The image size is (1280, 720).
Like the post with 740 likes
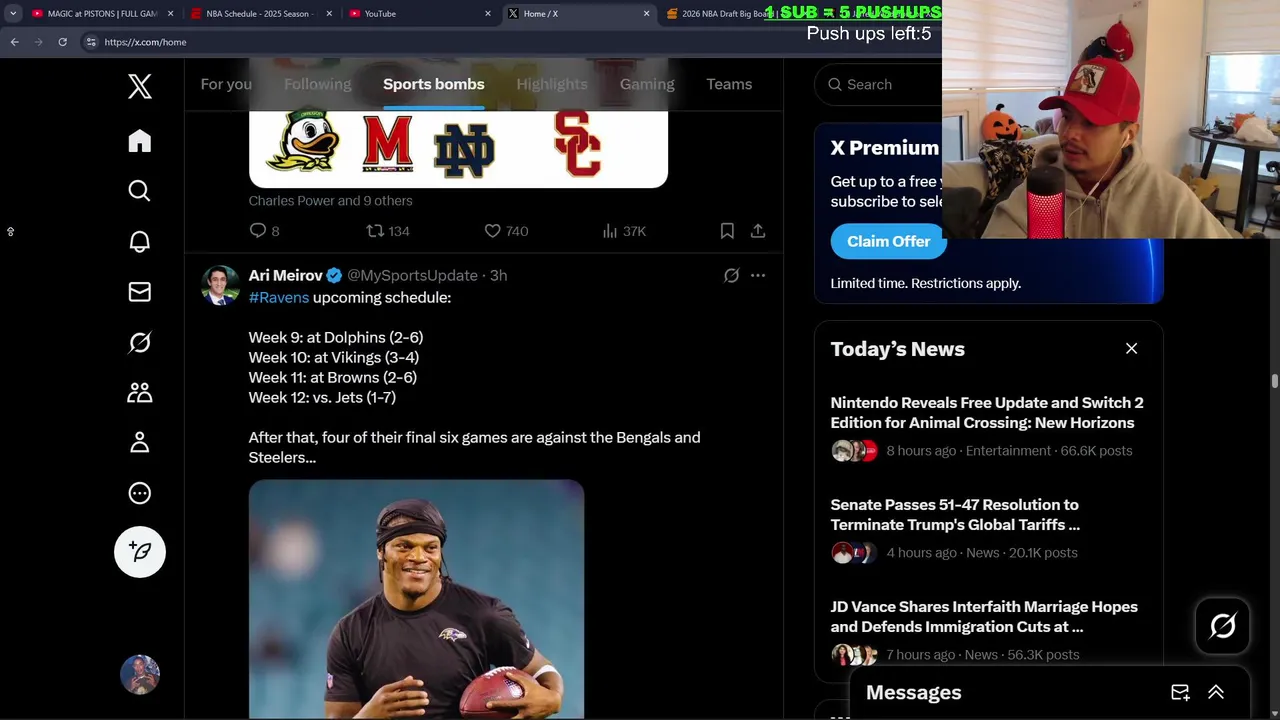[506, 231]
